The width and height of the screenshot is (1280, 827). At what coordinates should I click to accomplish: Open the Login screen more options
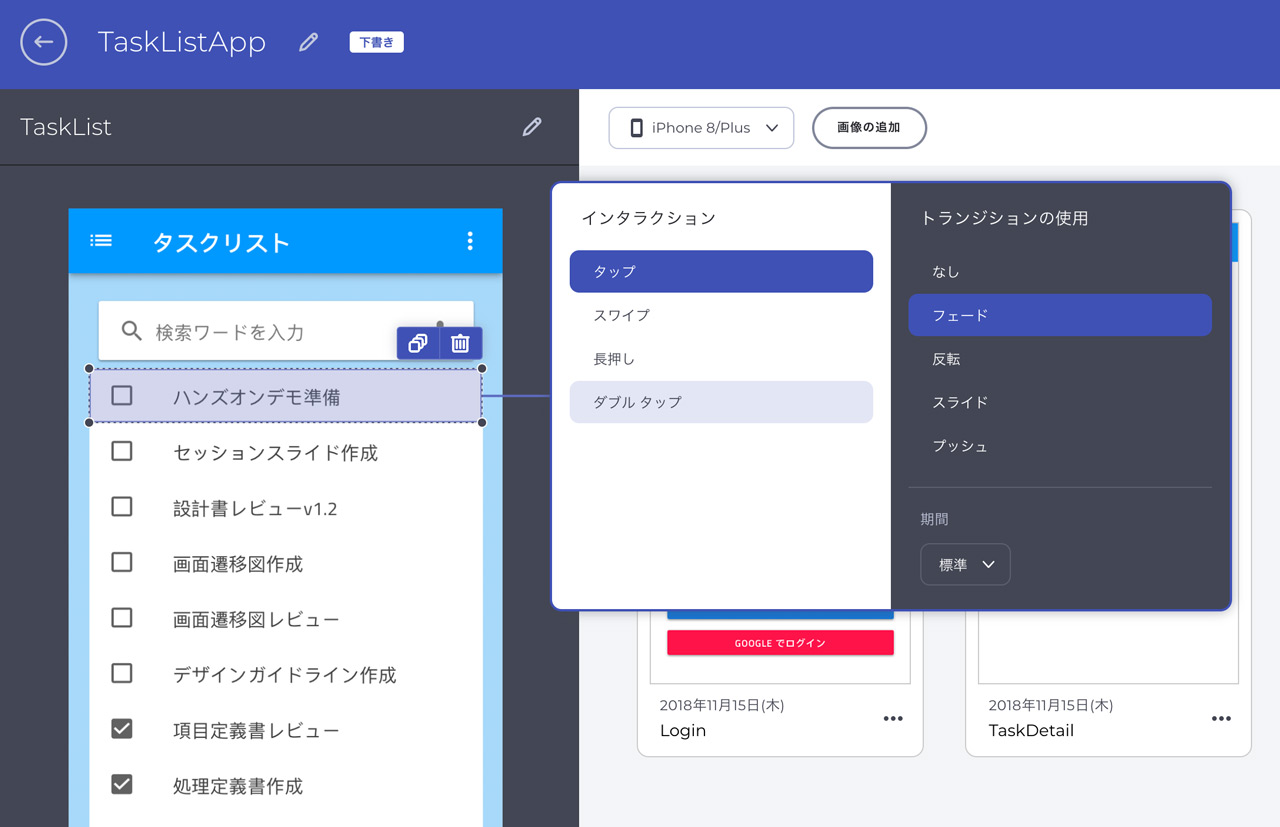pyautogui.click(x=893, y=719)
